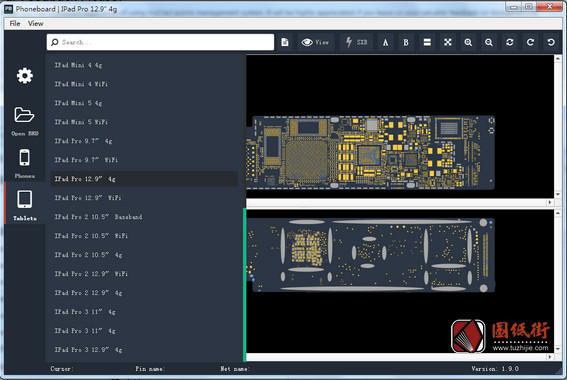Open IPad Pro 2 10.5" WiFi

(x=144, y=236)
